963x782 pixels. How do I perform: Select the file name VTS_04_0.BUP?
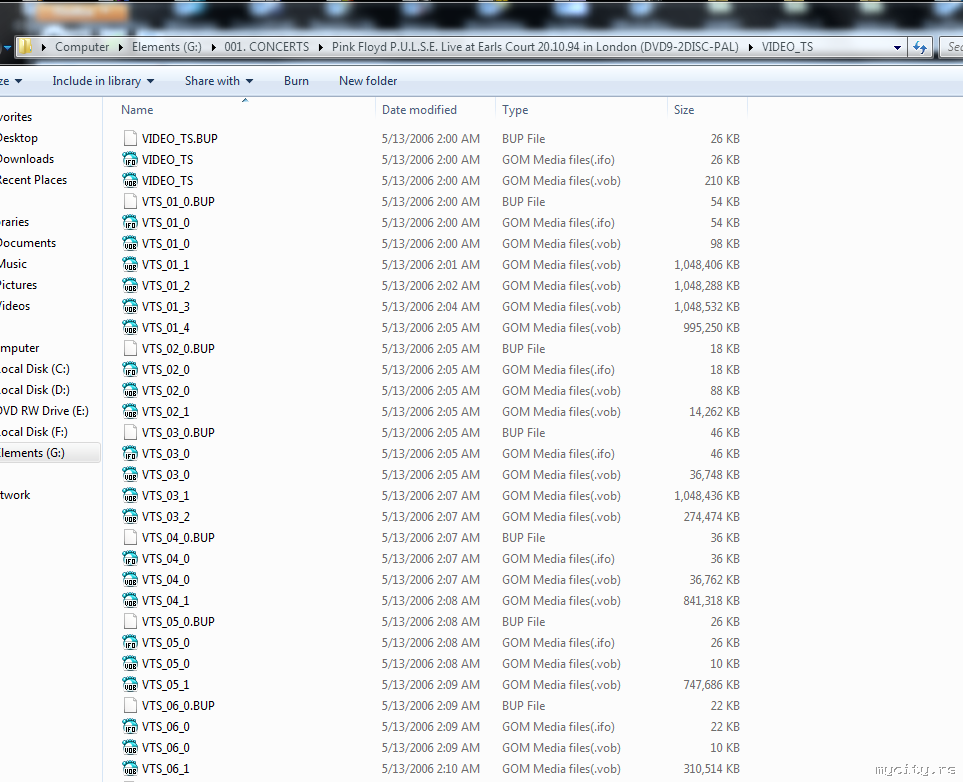point(178,538)
